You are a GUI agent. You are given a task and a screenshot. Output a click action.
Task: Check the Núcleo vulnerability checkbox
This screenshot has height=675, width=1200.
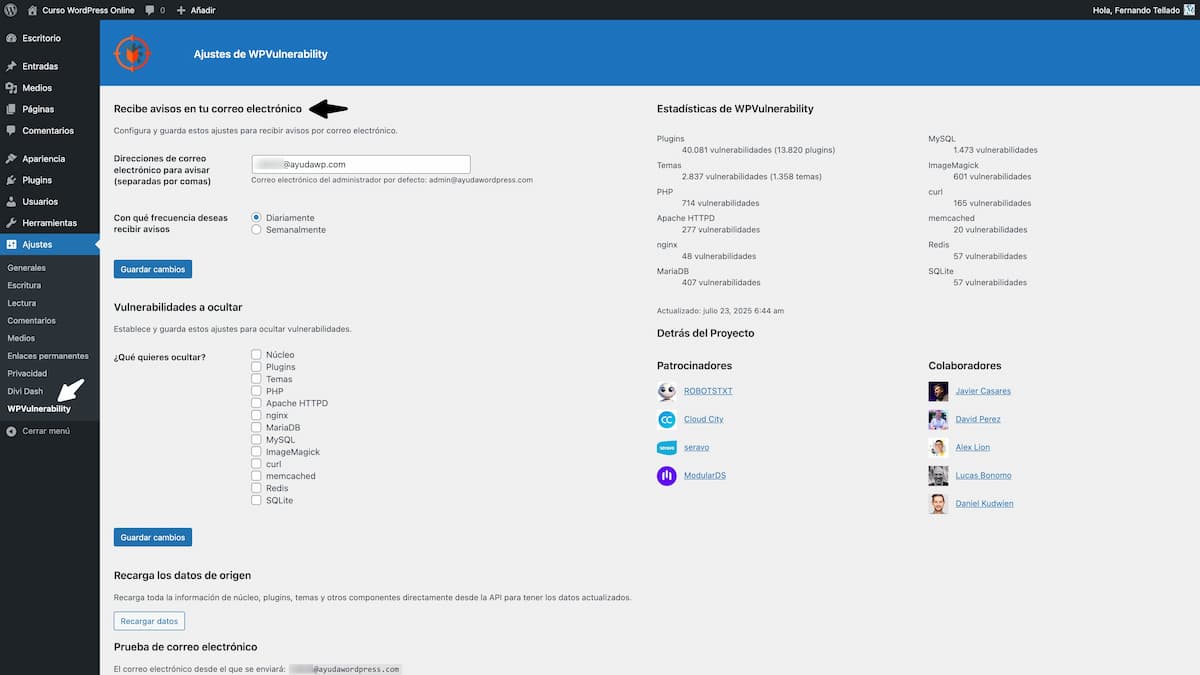[257, 354]
